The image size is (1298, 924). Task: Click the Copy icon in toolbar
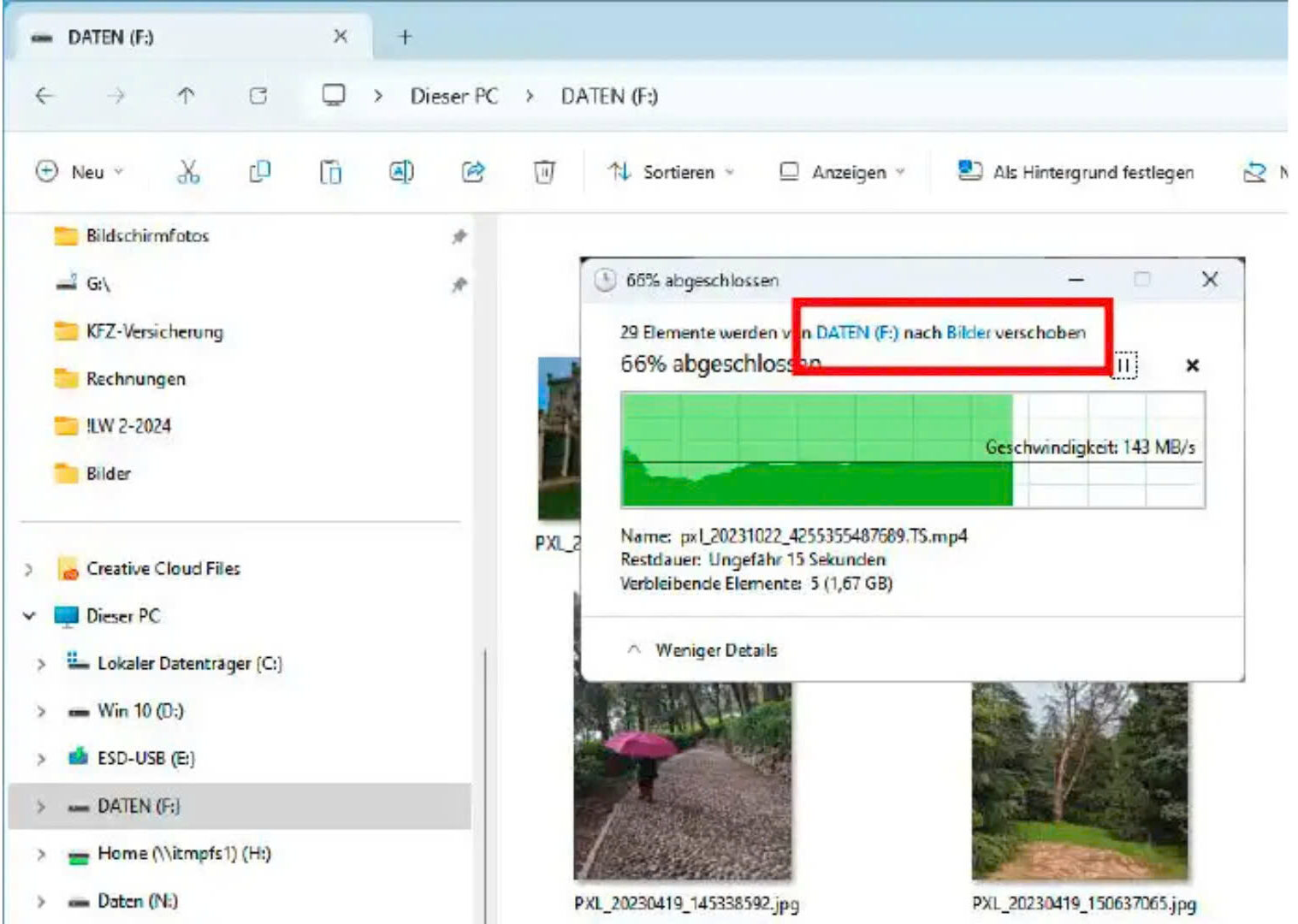(x=259, y=172)
